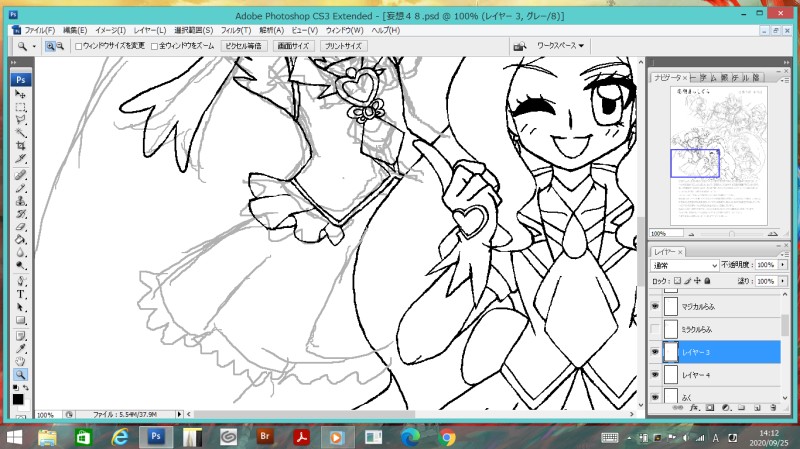Screen dimensions: 800x449
Task: Open the 不透明度 opacity slider arrow
Action: pos(783,265)
